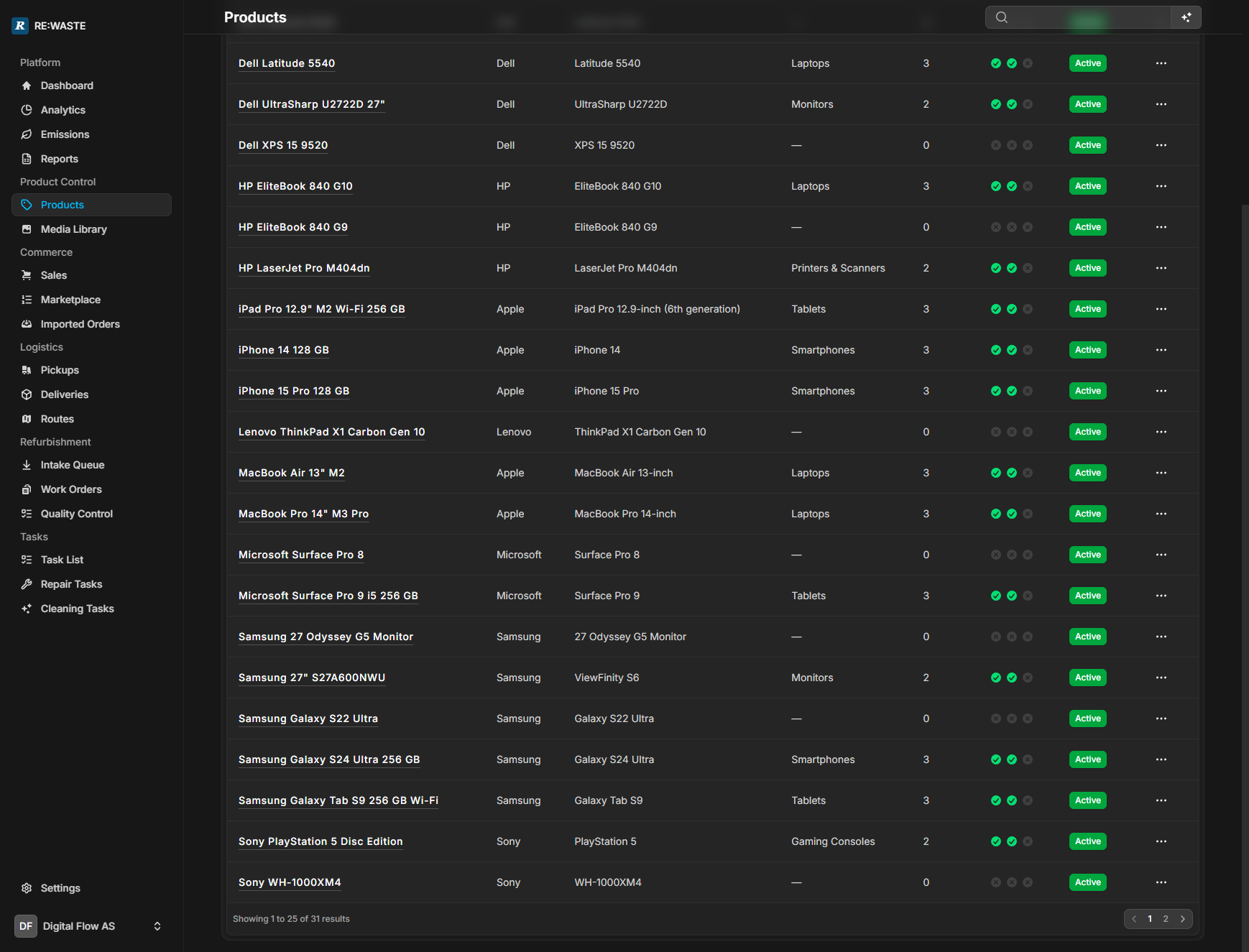Open the Dell Latitude 5540 product link
The width and height of the screenshot is (1249, 952).
click(287, 63)
